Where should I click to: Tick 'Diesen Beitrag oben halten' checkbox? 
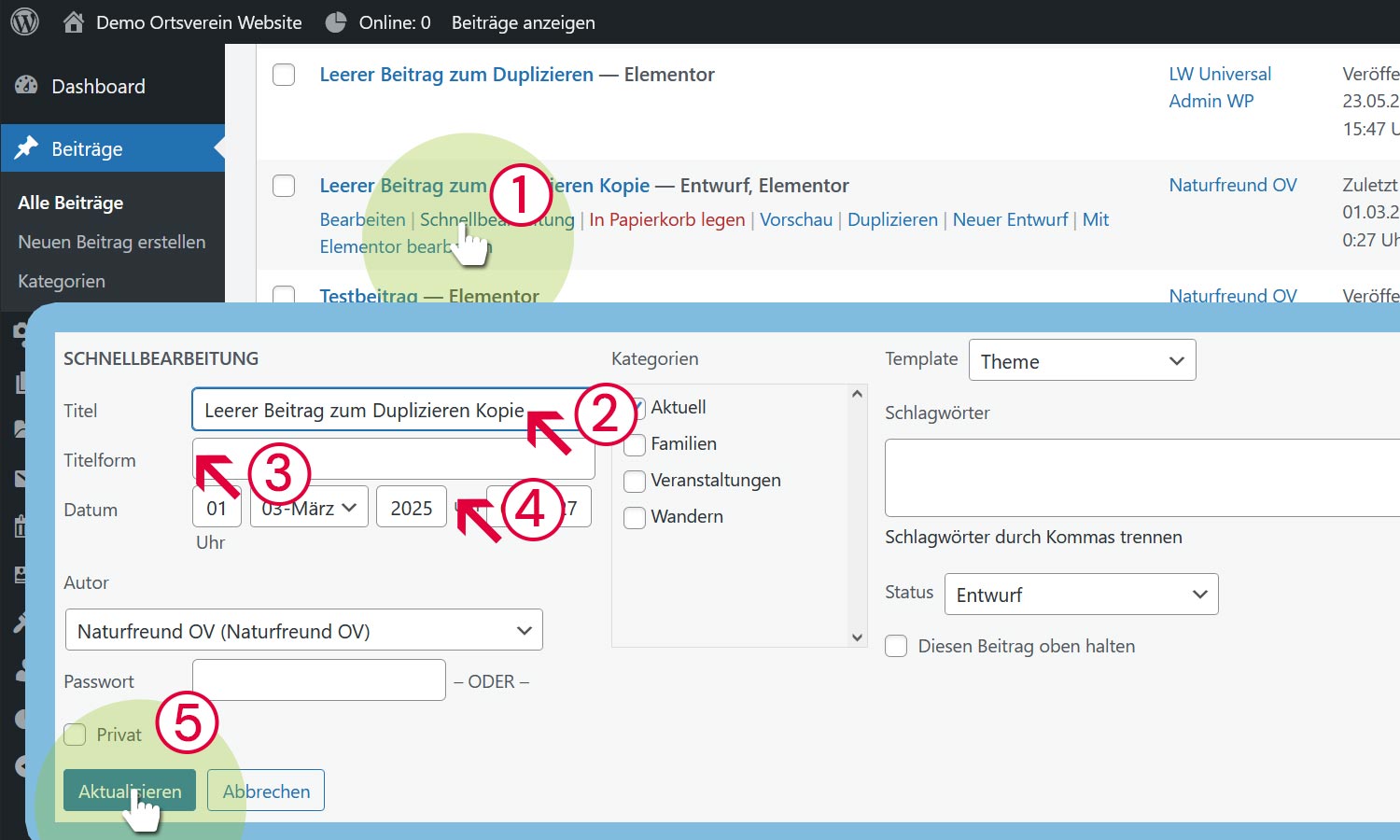click(x=896, y=647)
